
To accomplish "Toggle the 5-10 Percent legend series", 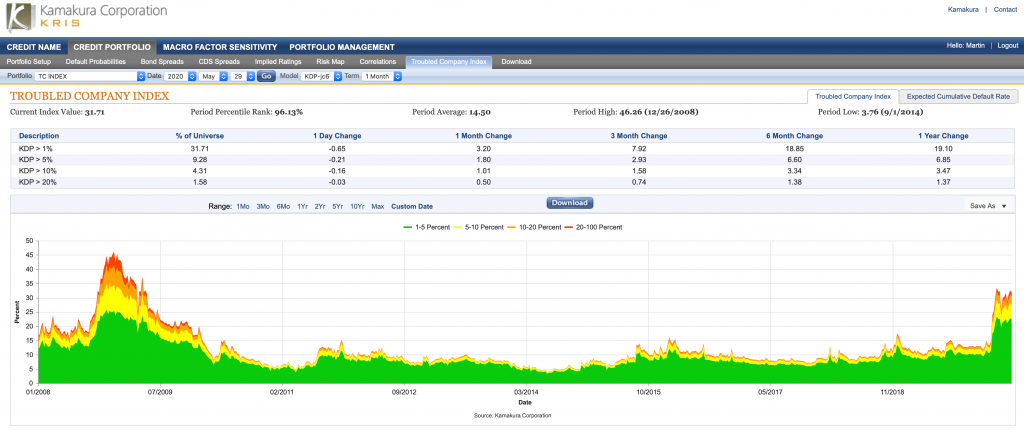I will (x=479, y=227).
